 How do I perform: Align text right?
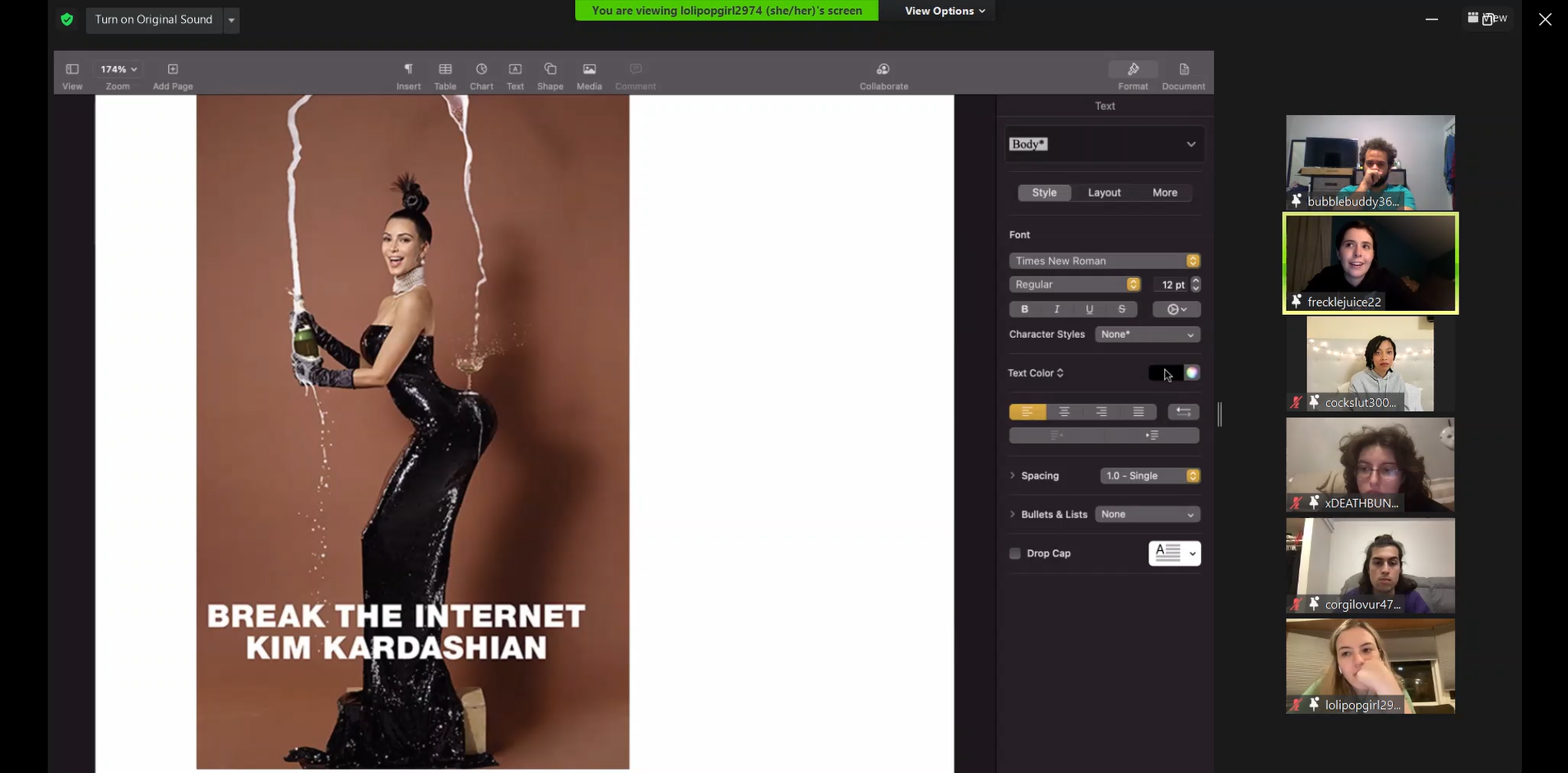click(x=1102, y=412)
